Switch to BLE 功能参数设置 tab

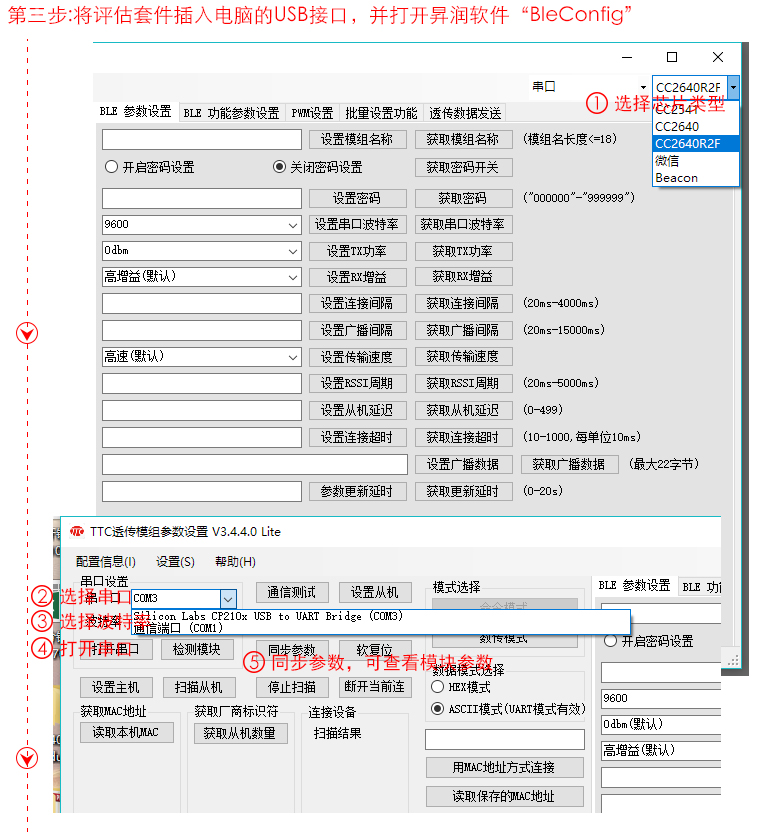click(x=231, y=113)
